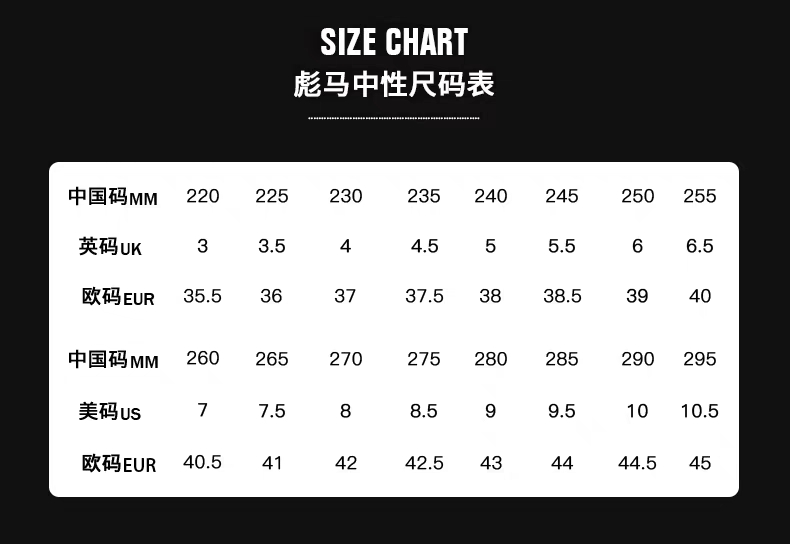The image size is (790, 544).
Task: Click the 英码UK row label
Action: (110, 246)
